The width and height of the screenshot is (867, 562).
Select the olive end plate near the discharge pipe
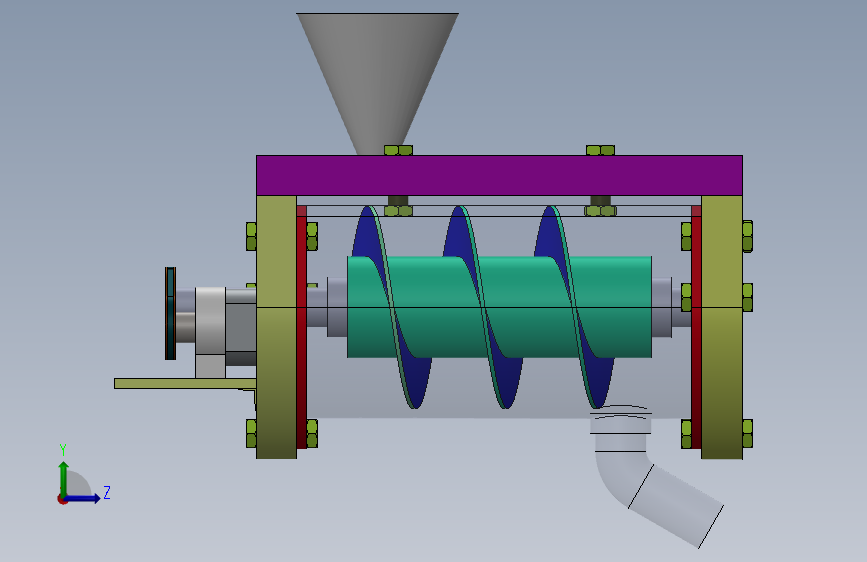(722, 327)
